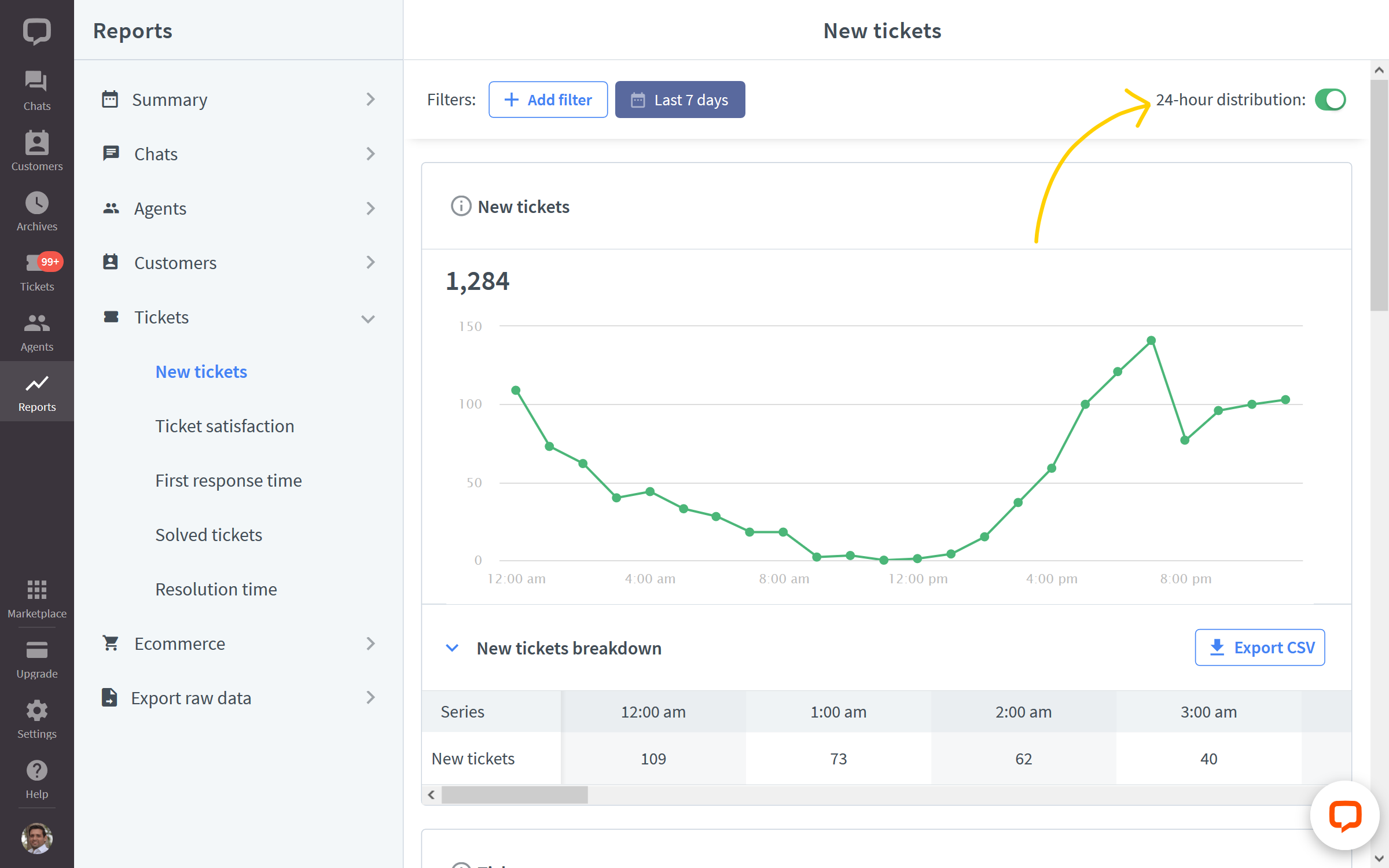Click the LiveChat logo icon

[36, 31]
